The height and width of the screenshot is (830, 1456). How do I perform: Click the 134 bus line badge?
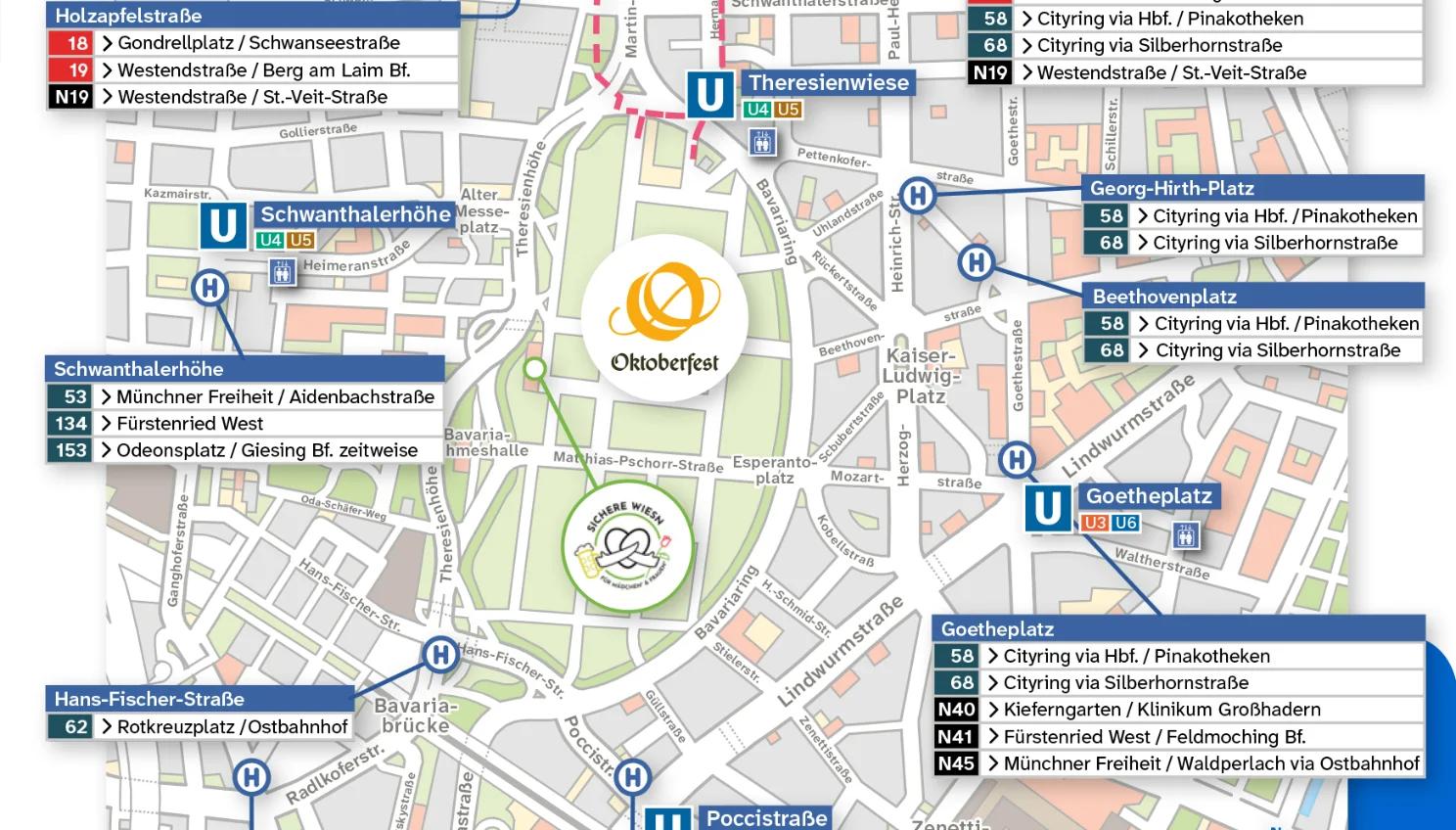pyautogui.click(x=69, y=424)
